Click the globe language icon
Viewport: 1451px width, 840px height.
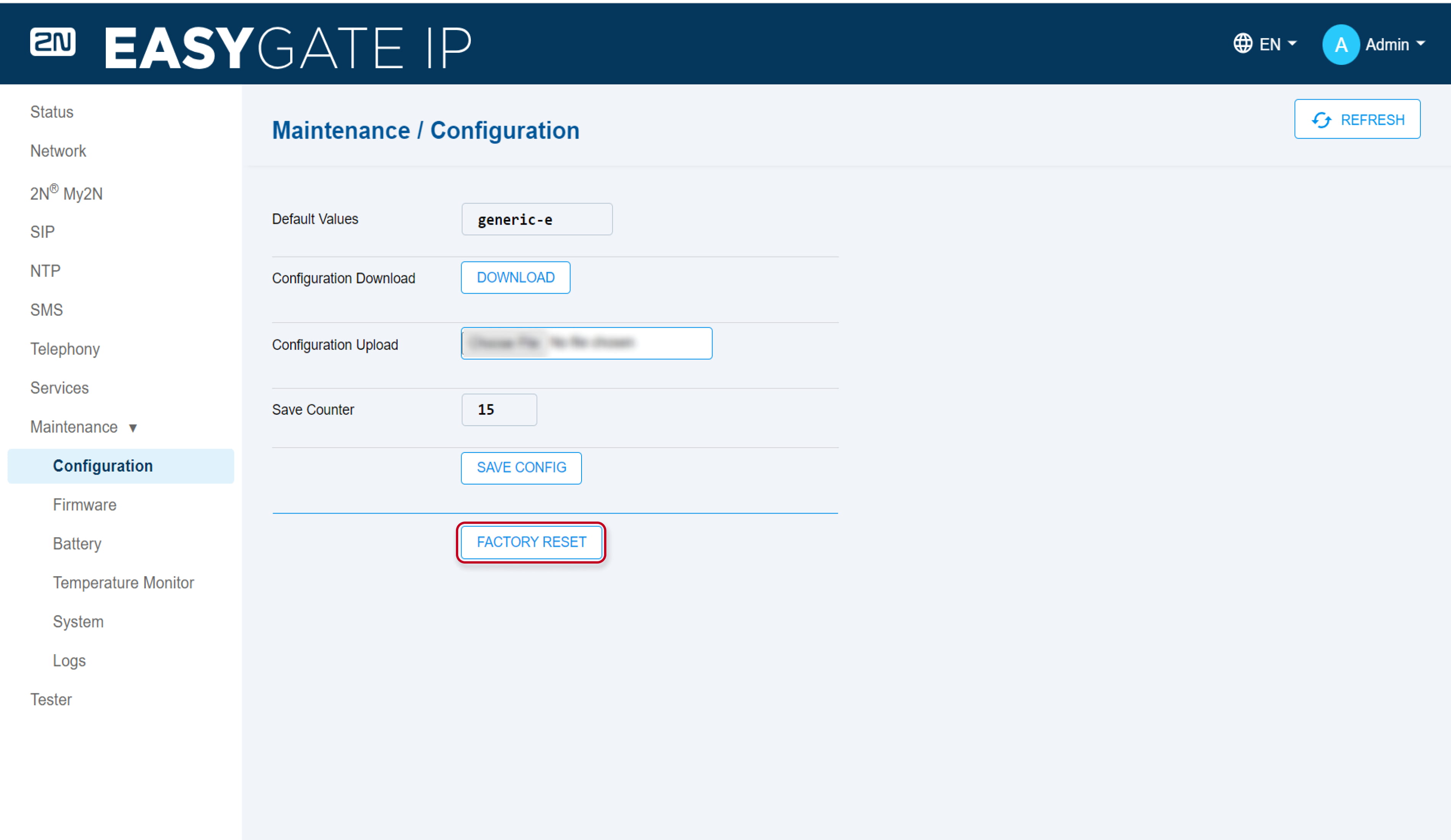coord(1243,43)
